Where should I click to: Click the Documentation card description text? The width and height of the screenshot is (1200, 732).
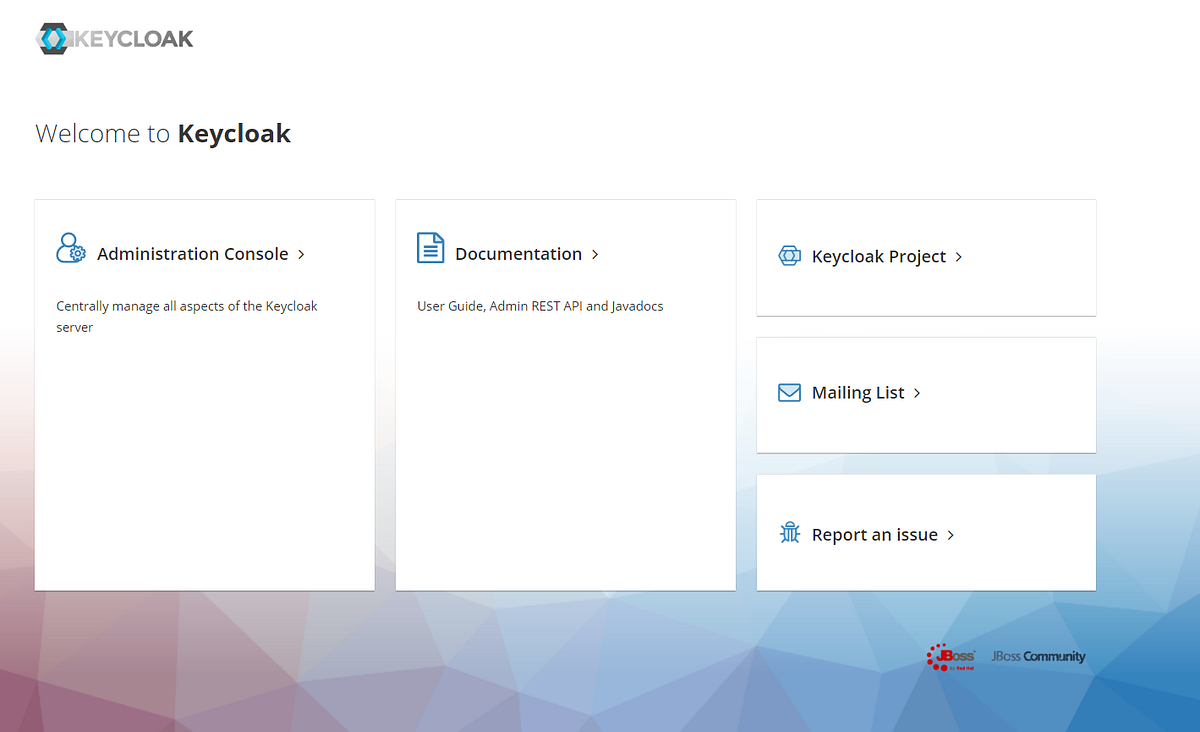pos(540,306)
